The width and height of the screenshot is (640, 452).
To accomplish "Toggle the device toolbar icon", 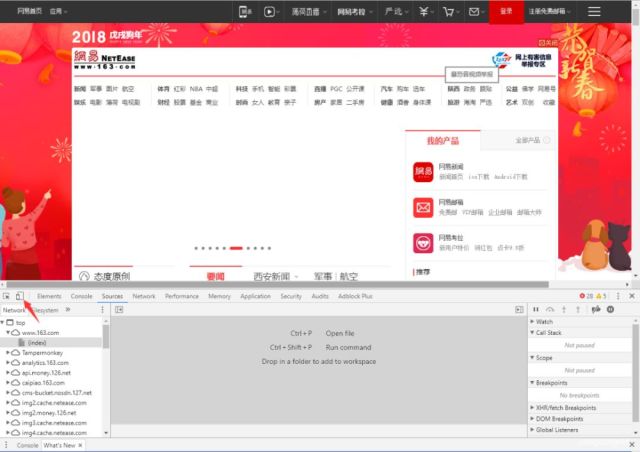I will 19,296.
